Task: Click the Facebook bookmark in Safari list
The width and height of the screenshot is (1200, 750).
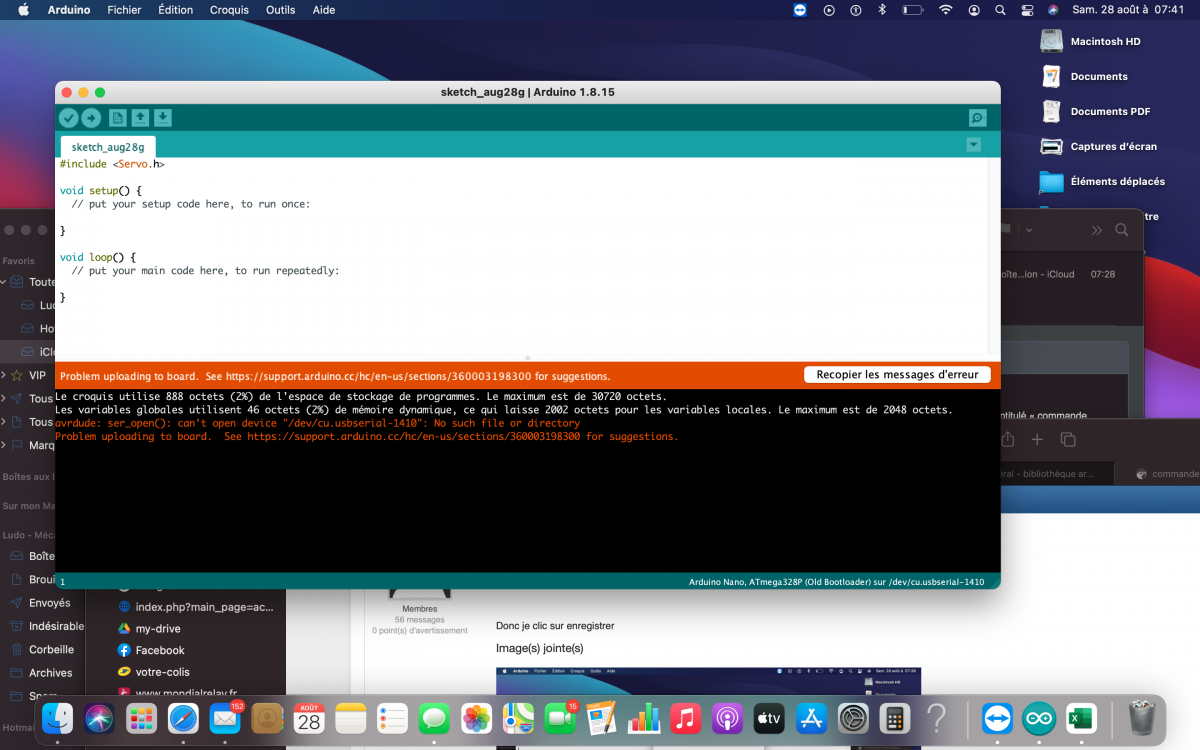Action: [x=160, y=650]
